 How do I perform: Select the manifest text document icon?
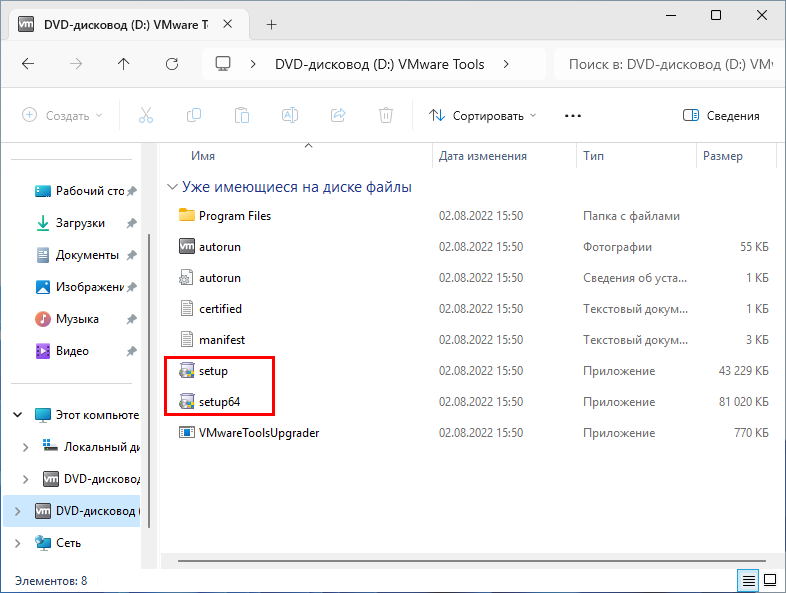[x=186, y=340]
